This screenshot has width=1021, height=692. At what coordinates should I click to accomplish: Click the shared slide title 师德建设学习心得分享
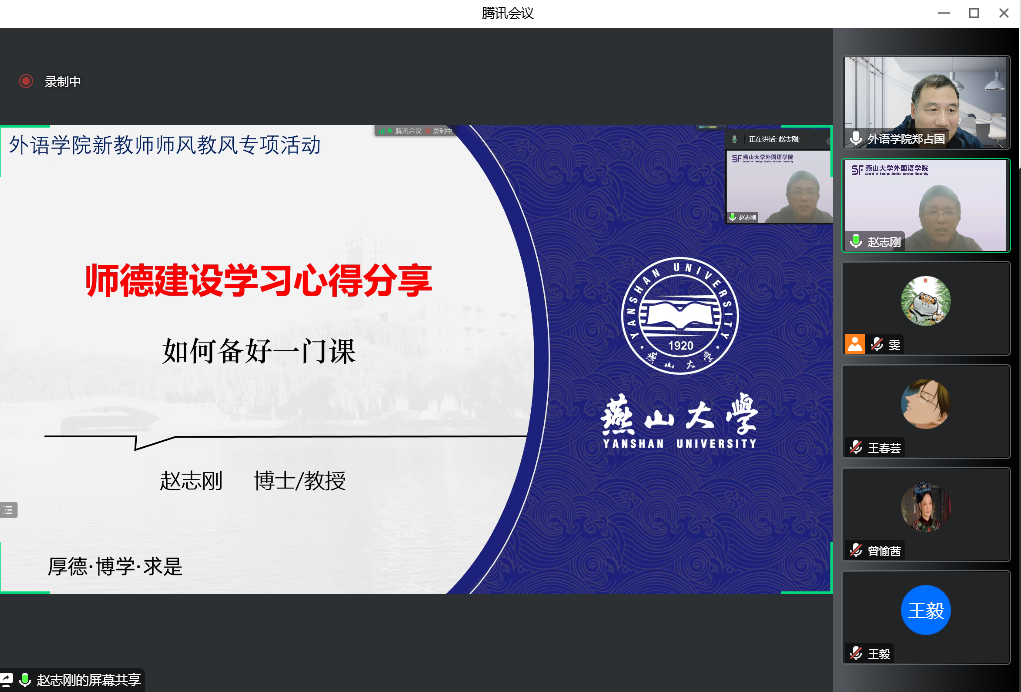tap(258, 281)
